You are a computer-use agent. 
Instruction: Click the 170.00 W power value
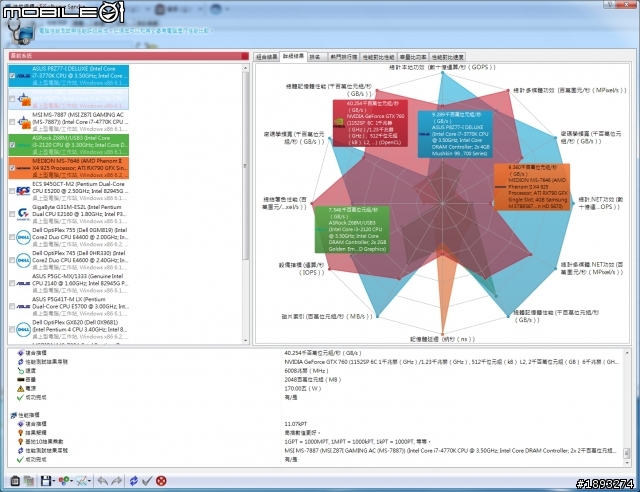[x=302, y=388]
